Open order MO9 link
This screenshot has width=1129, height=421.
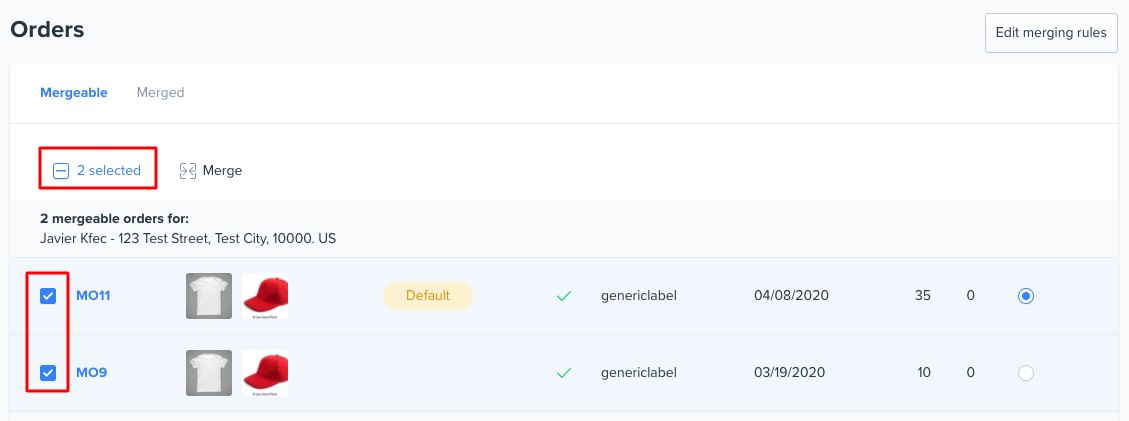(x=91, y=373)
